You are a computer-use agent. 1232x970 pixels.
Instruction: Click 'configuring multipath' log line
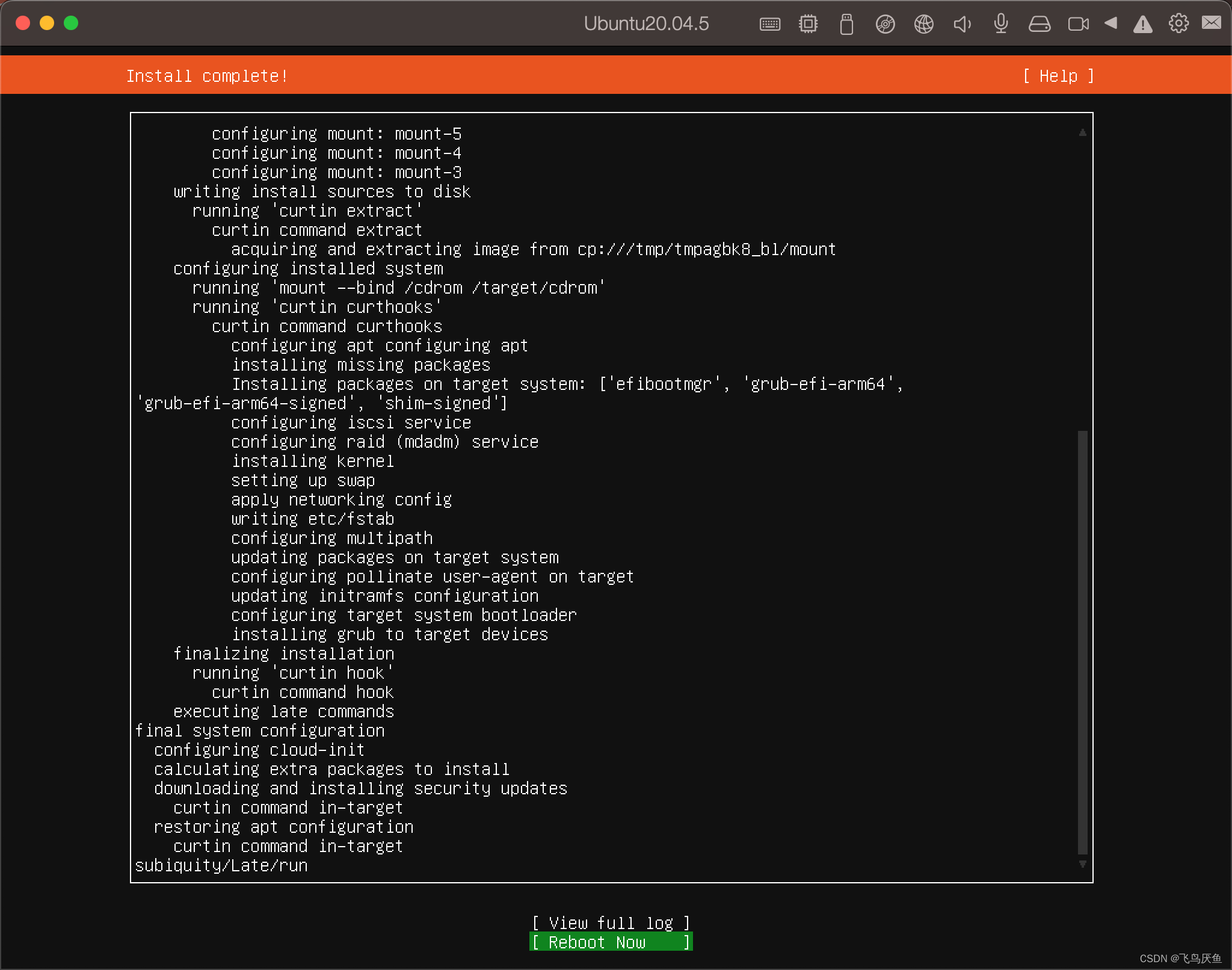332,538
